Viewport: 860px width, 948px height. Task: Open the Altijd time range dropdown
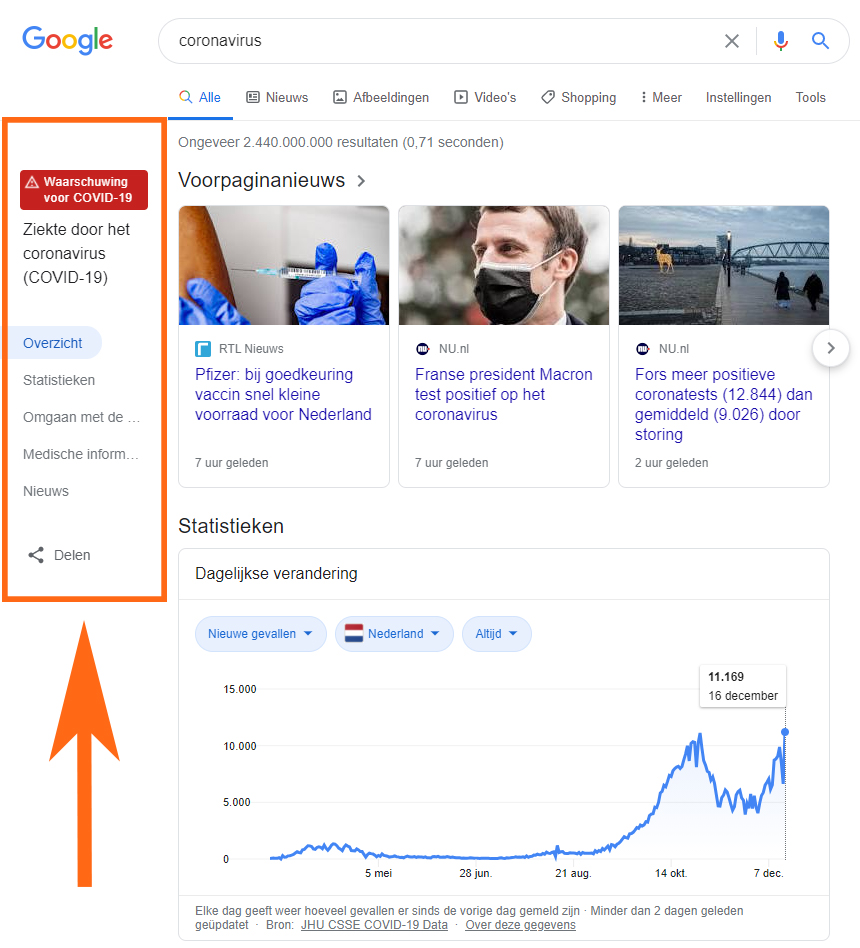pyautogui.click(x=497, y=634)
